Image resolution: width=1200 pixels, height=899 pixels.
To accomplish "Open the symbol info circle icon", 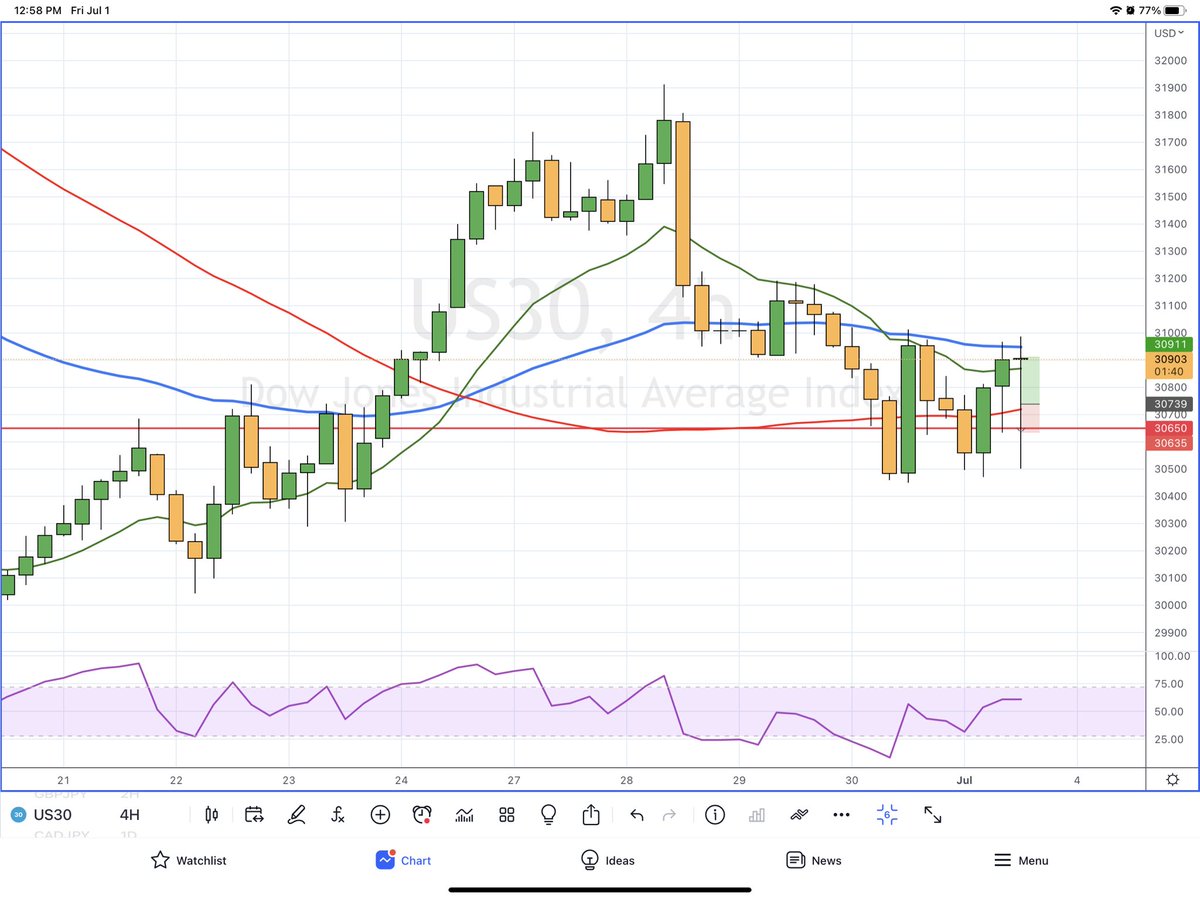I will pyautogui.click(x=714, y=815).
